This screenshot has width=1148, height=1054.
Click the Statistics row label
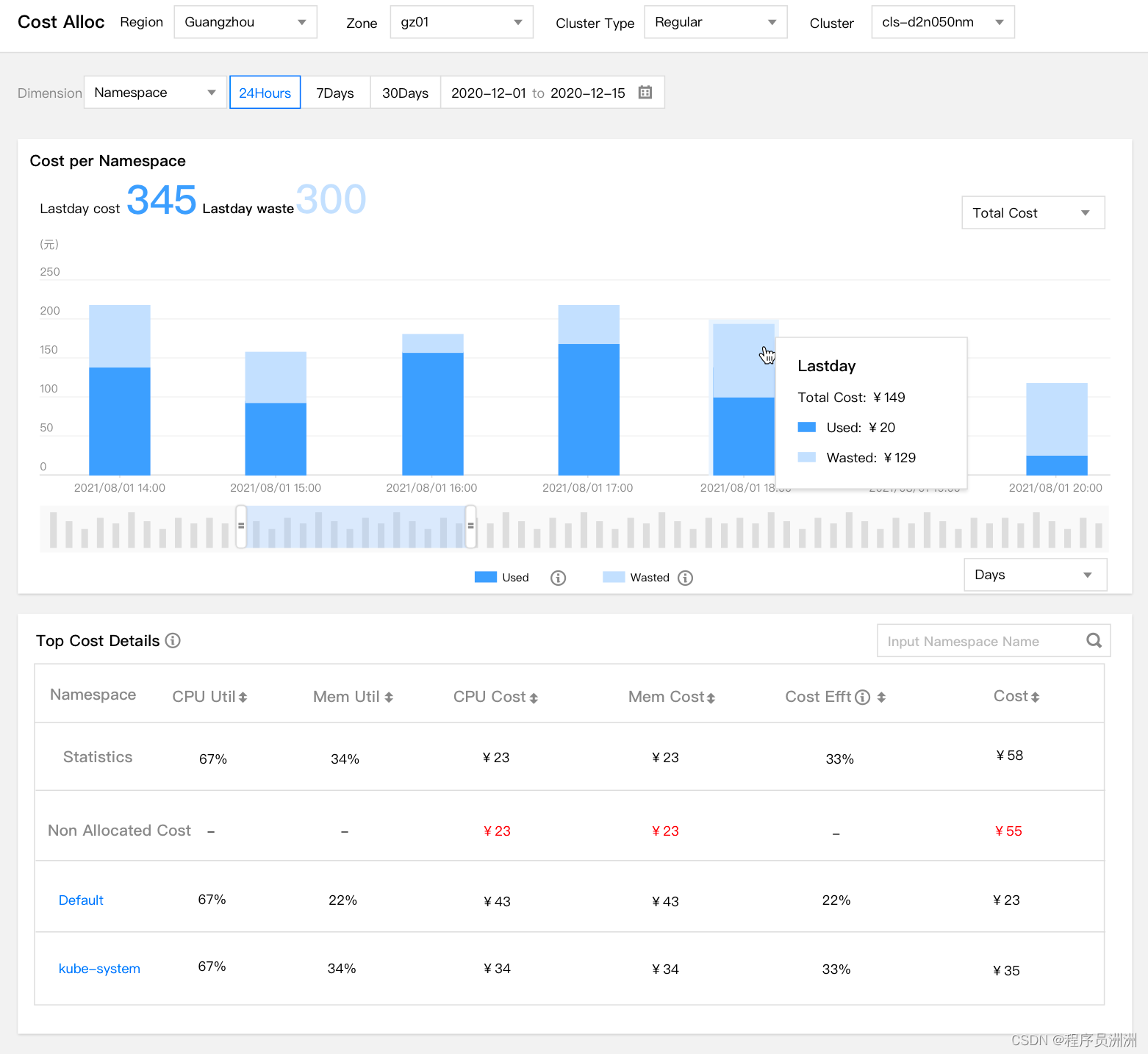98,757
